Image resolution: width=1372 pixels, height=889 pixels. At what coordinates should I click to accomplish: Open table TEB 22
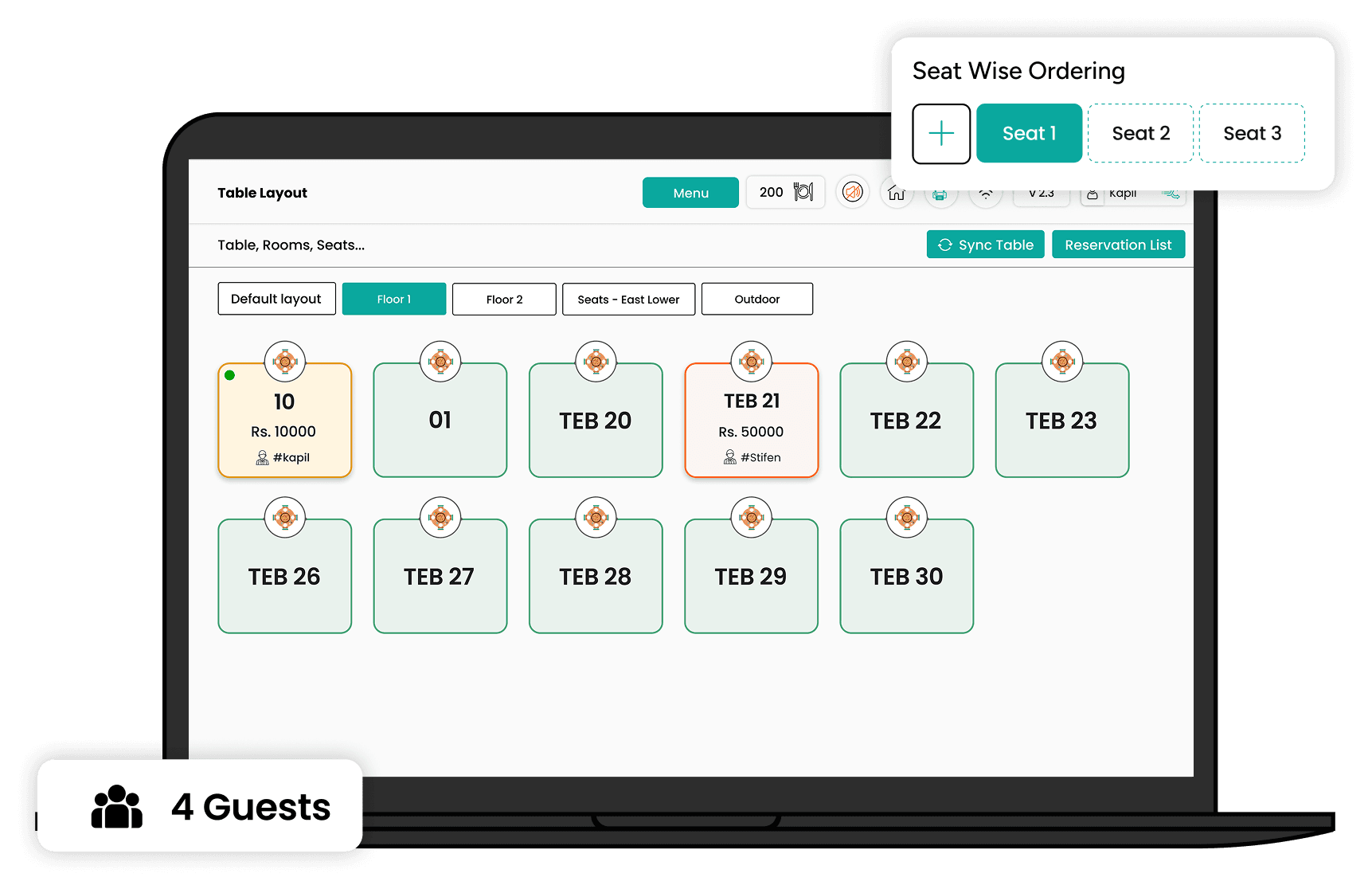[906, 421]
